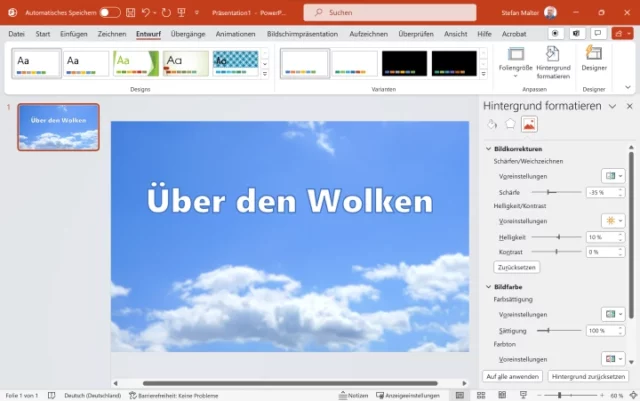Open the Aufzeichnen tab
Screen dimensions: 640x401
point(369,34)
